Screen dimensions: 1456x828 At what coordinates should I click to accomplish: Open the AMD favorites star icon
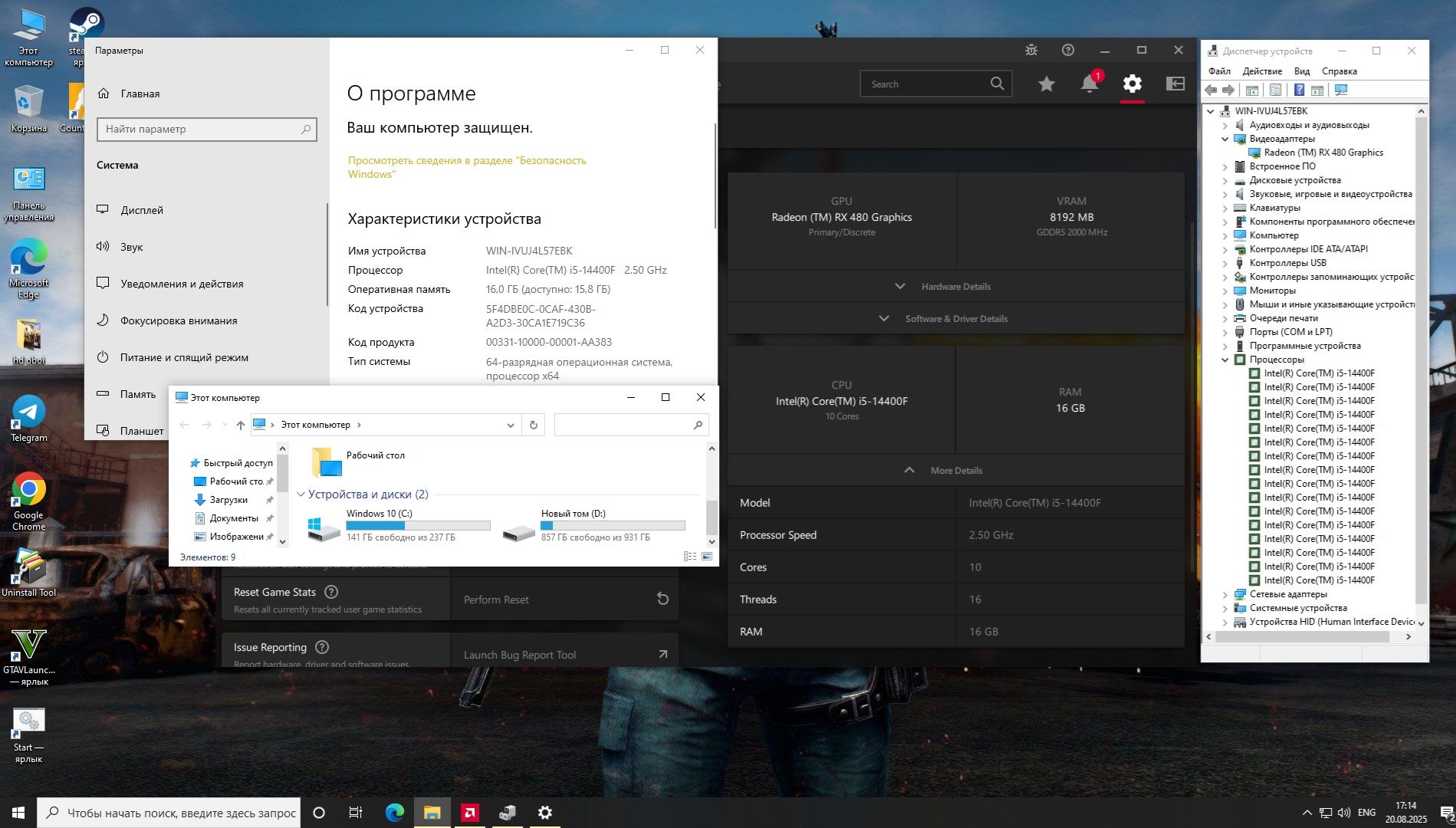[1047, 84]
